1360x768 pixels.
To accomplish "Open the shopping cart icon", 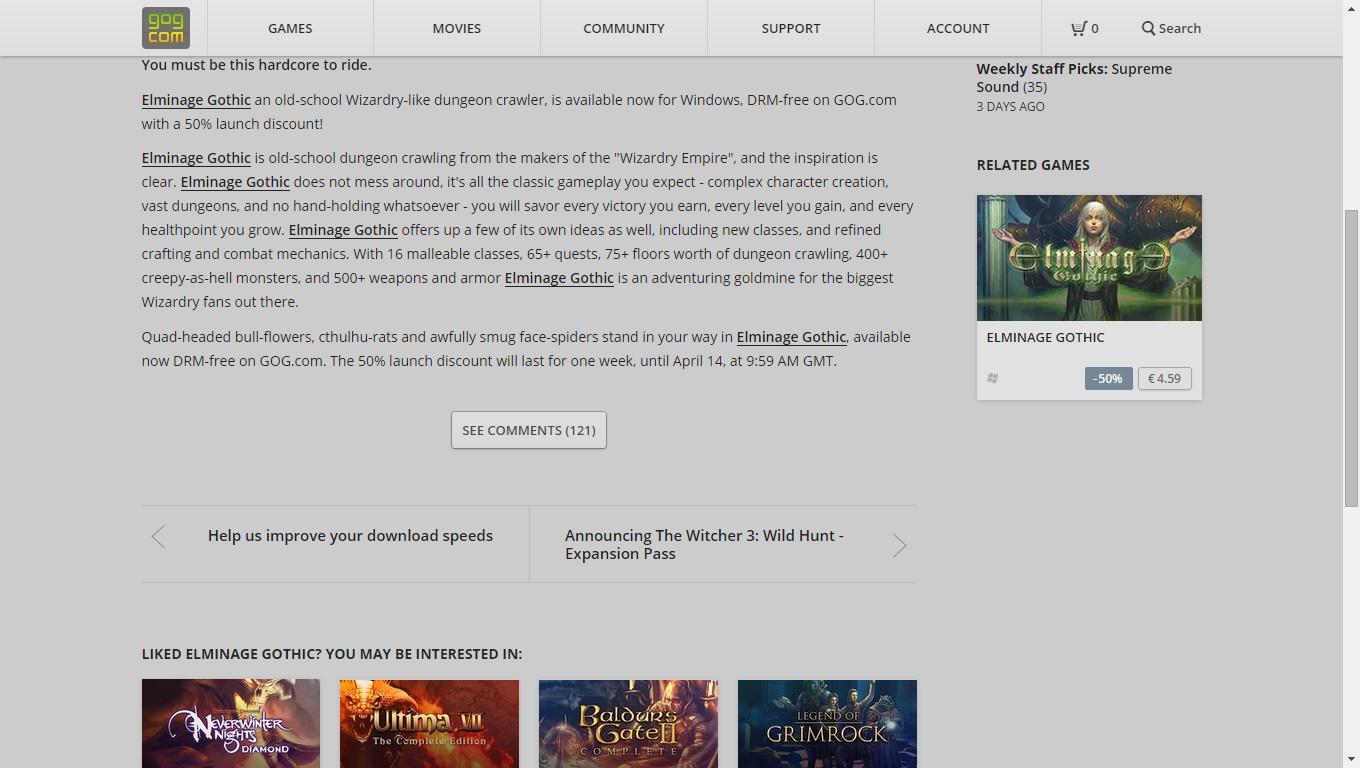I will (1078, 28).
